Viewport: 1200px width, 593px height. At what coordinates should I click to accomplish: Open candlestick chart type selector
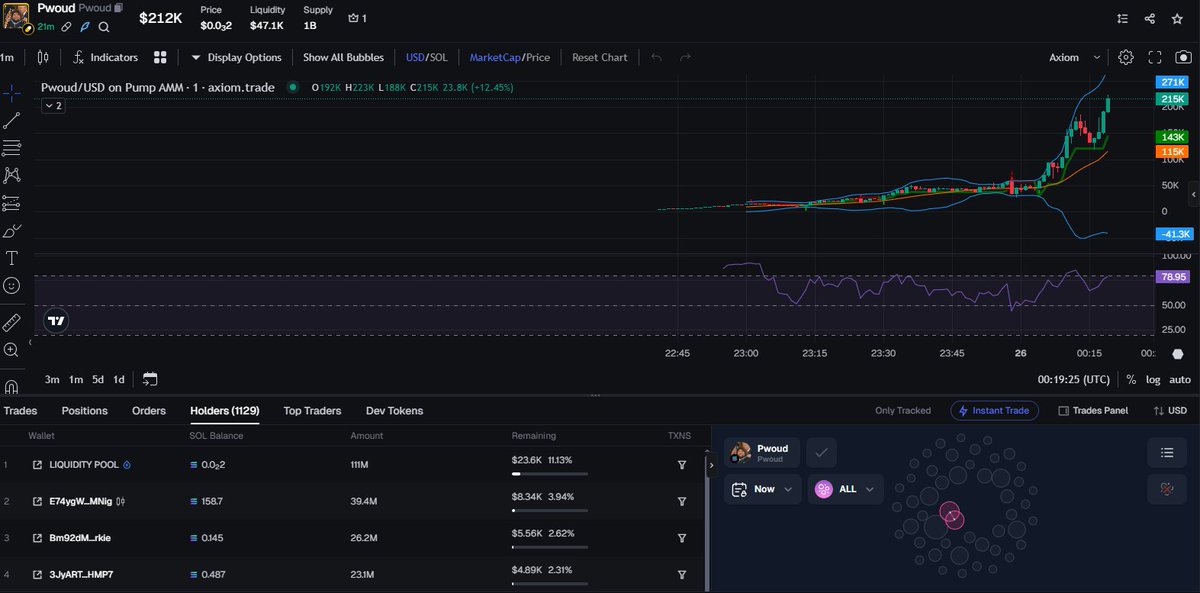coord(42,57)
